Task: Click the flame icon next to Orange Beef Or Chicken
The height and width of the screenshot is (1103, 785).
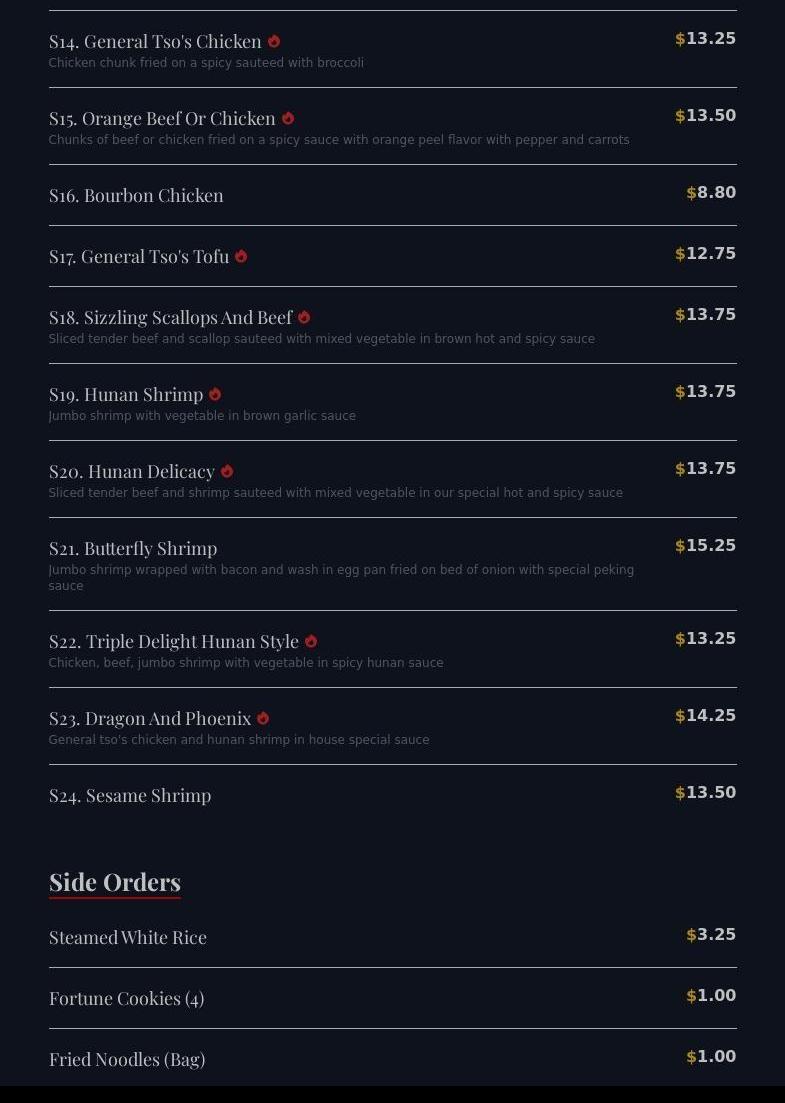Action: pos(288,119)
